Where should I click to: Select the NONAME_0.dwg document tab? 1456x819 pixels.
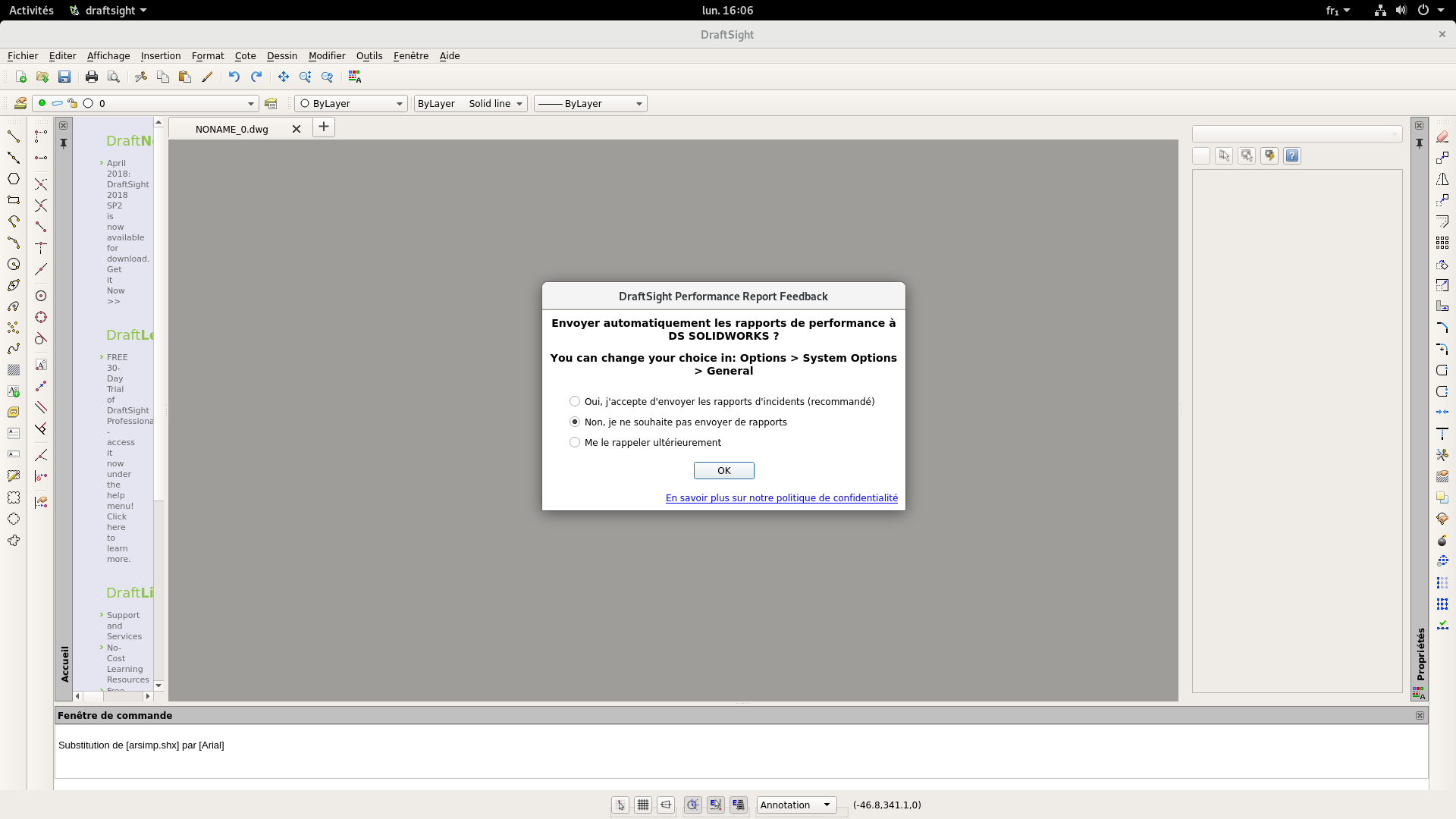231,129
